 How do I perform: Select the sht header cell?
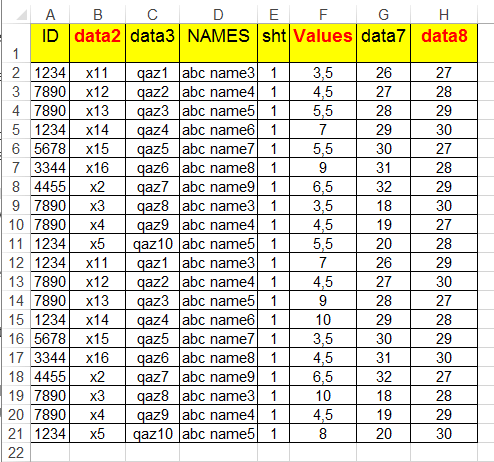(273, 43)
